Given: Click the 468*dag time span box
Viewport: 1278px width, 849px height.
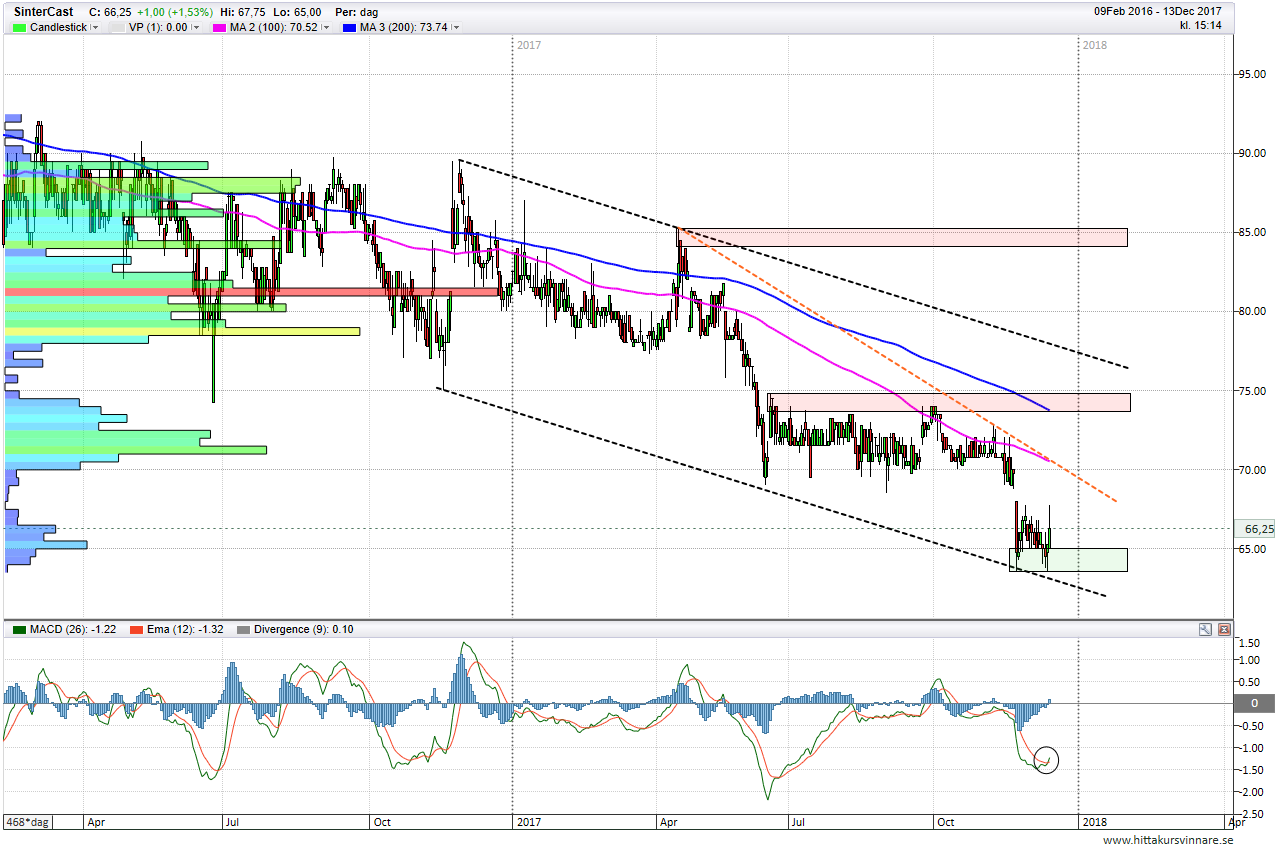Looking at the screenshot, I should [29, 822].
